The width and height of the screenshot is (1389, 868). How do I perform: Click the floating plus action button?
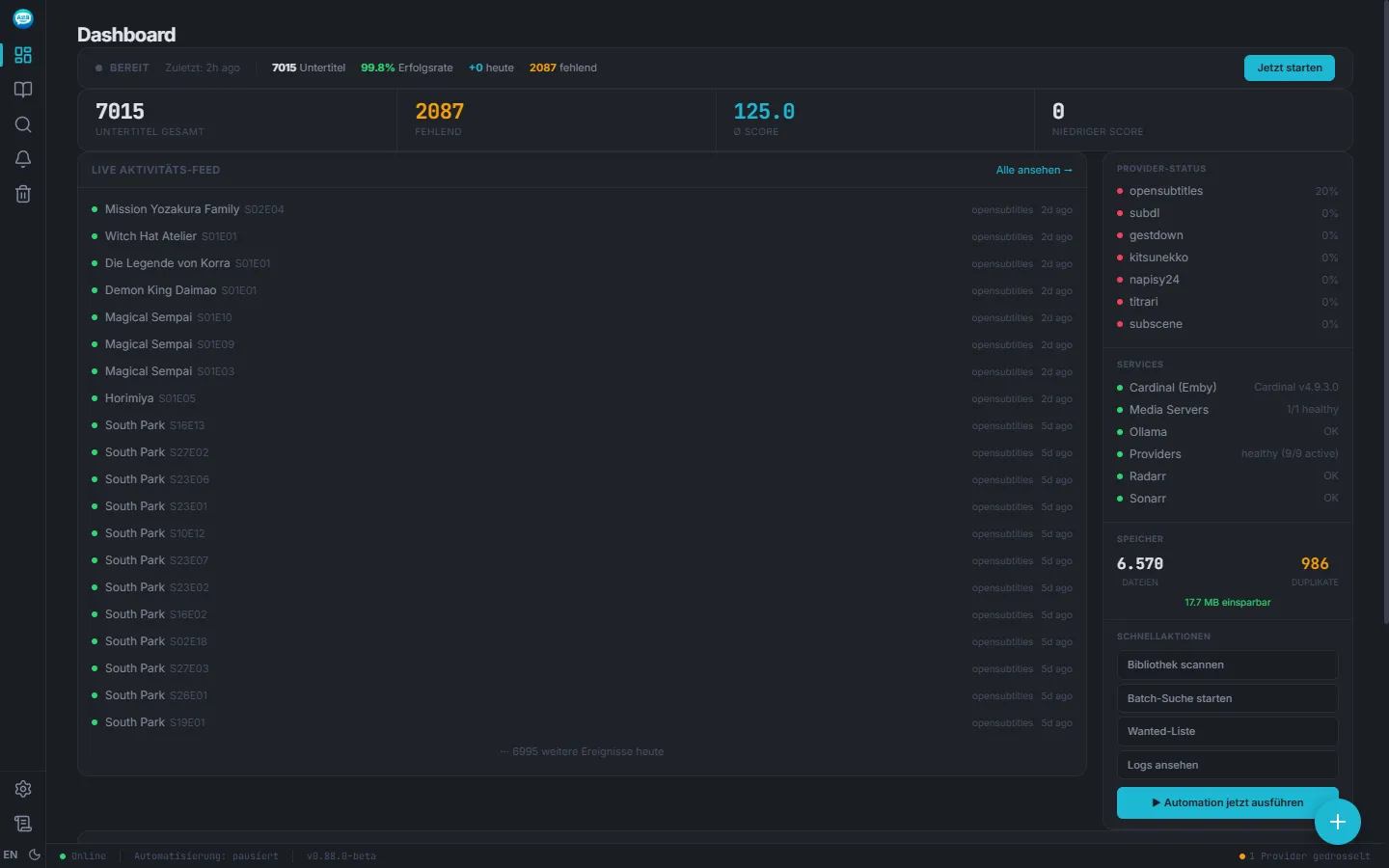[1337, 822]
